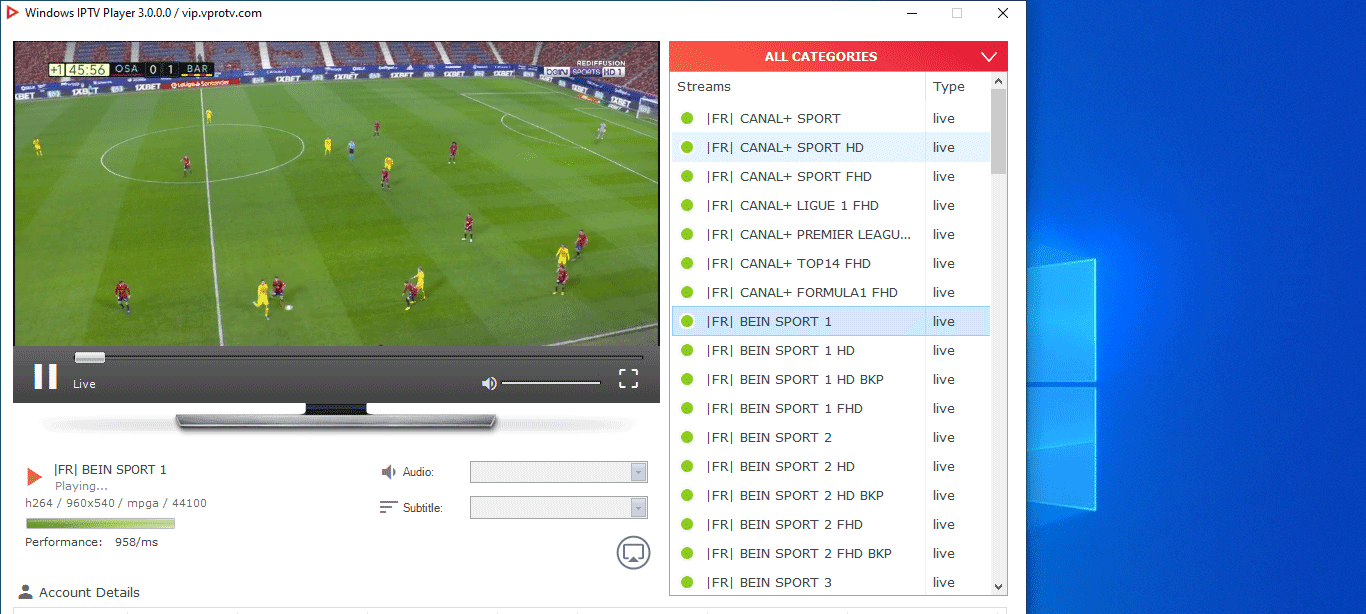
Task: Pause the live stream playback
Action: pos(45,376)
